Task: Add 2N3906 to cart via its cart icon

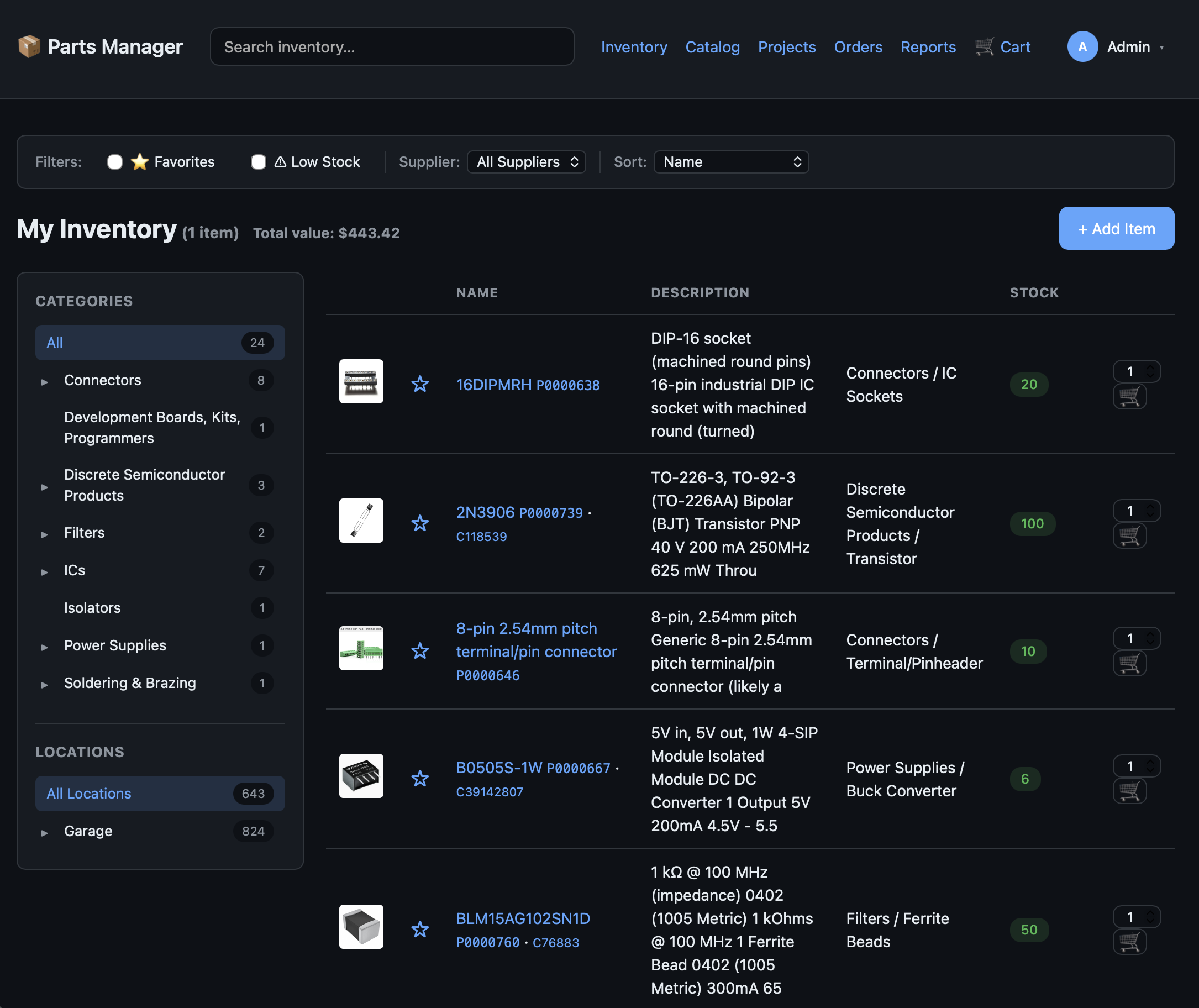Action: tap(1130, 536)
